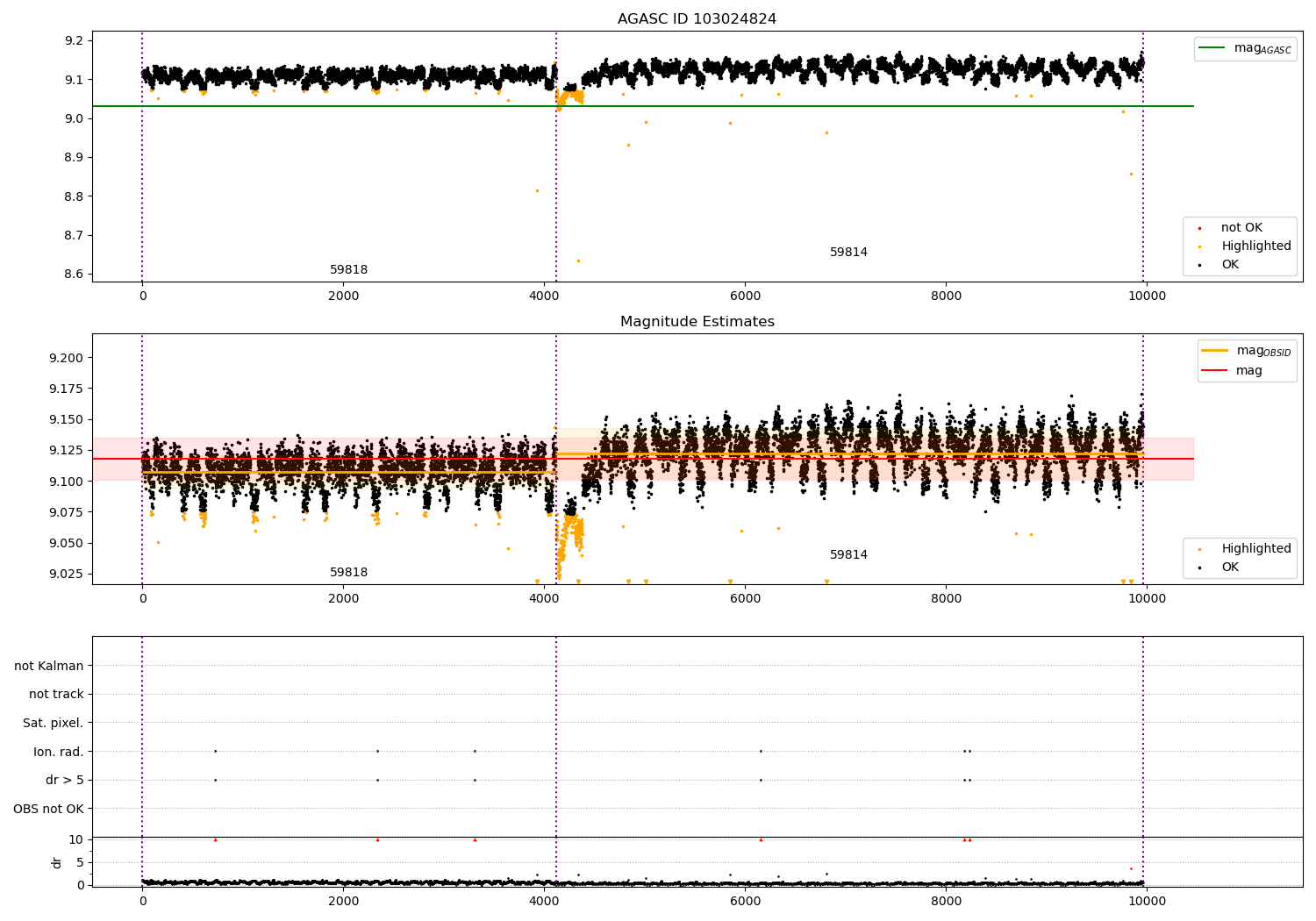1316x921 pixels.
Task: Click the 8000 x-tick under Magnitude Estimates plot
Action: click(x=946, y=599)
